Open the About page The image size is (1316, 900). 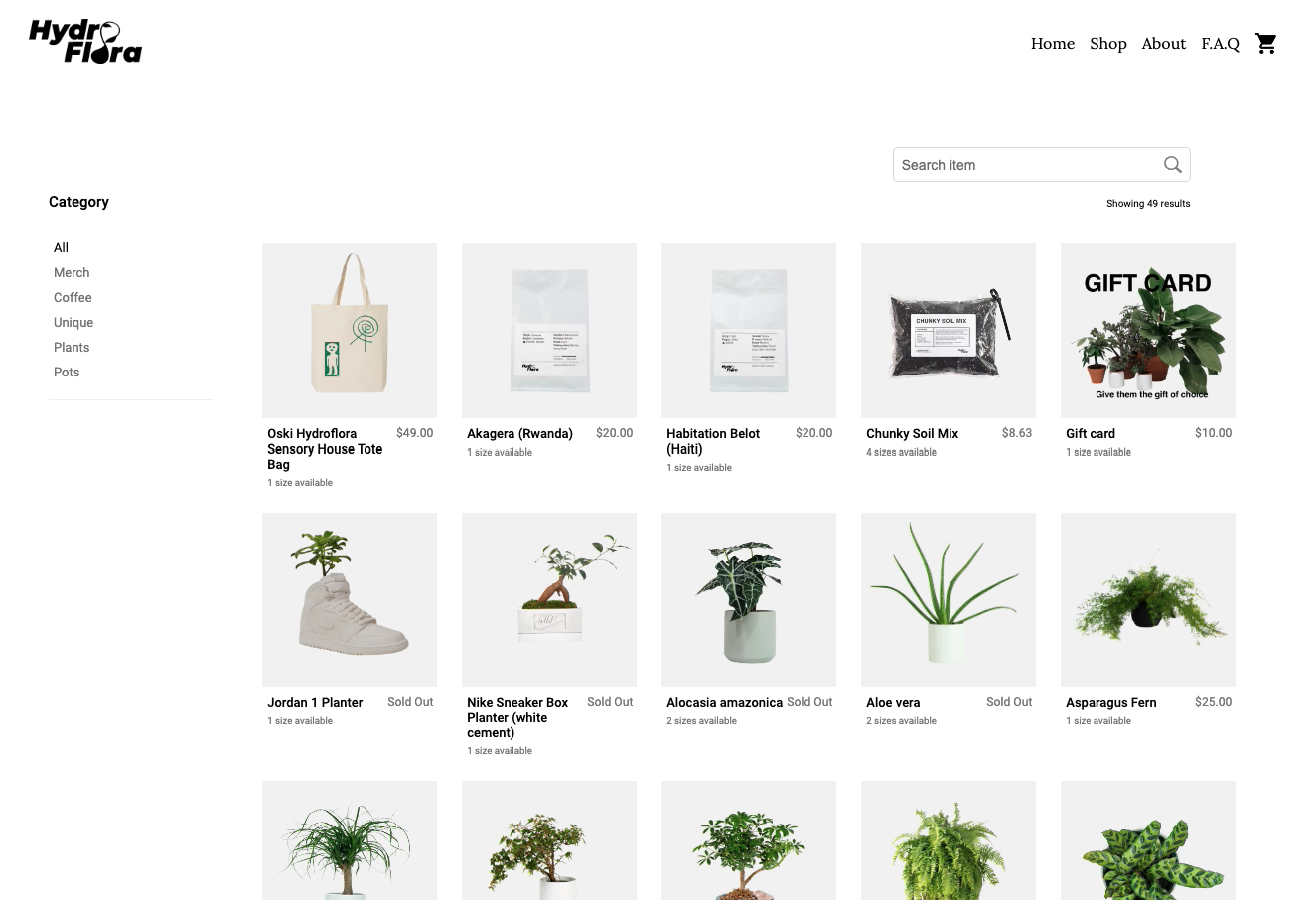[x=1164, y=44]
